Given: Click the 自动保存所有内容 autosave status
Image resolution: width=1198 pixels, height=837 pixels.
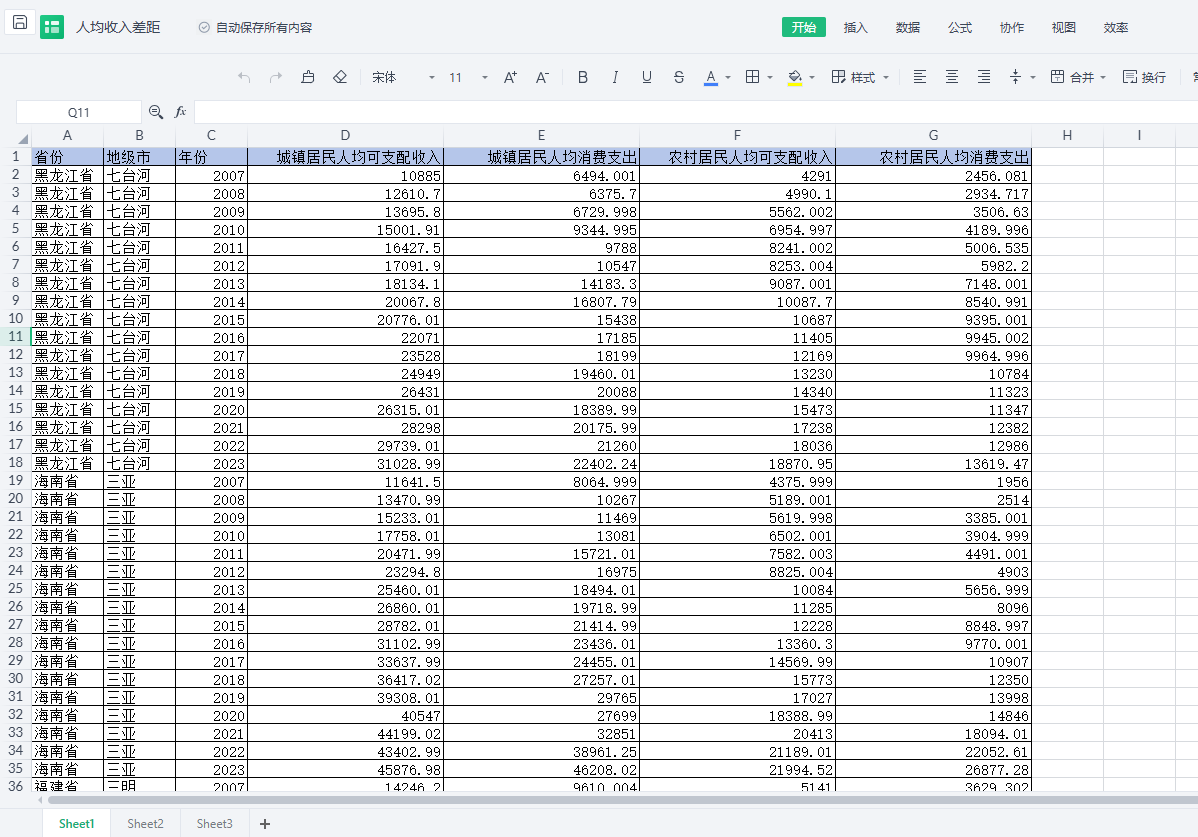Looking at the screenshot, I should click(x=255, y=27).
